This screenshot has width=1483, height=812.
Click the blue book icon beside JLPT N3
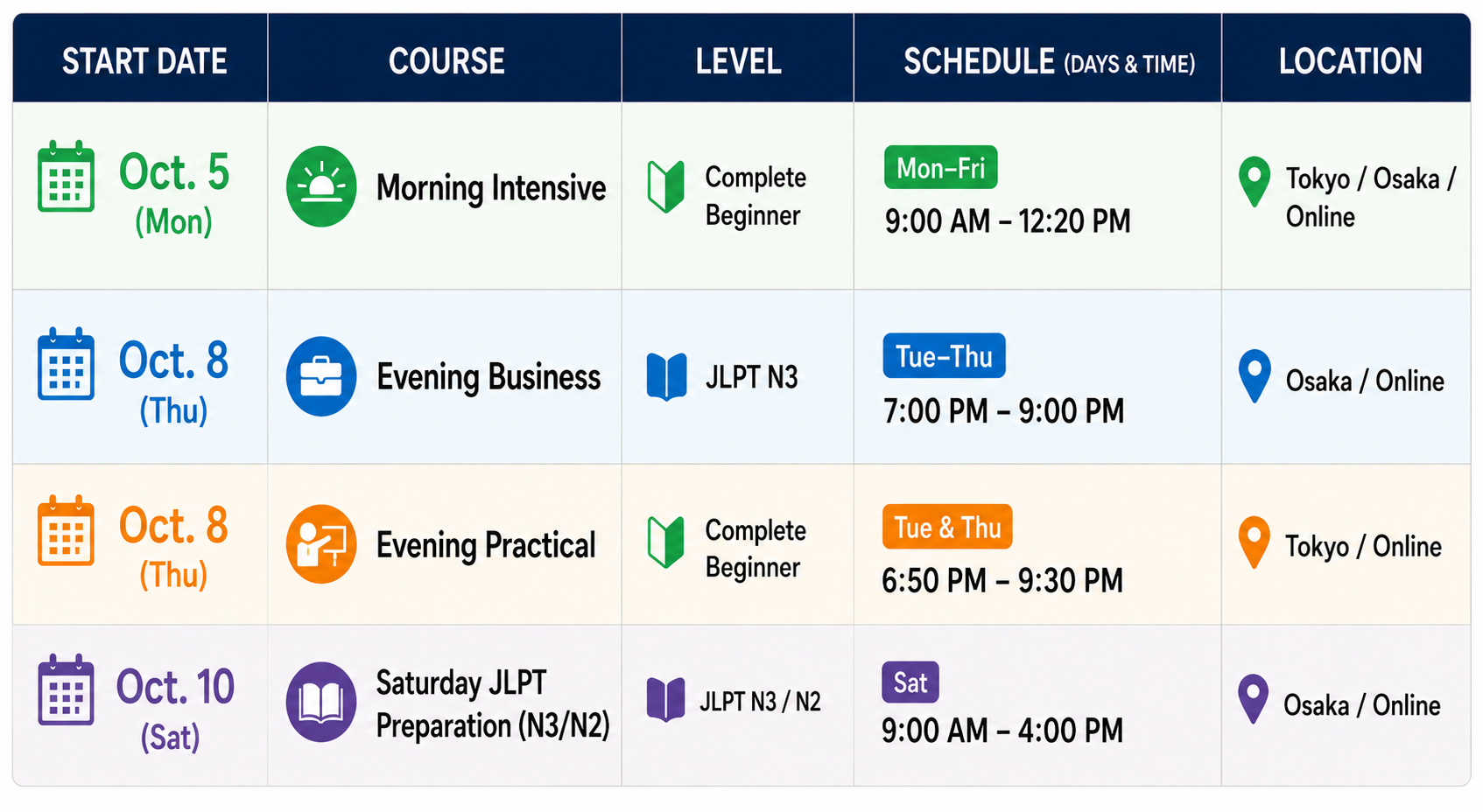(x=666, y=376)
